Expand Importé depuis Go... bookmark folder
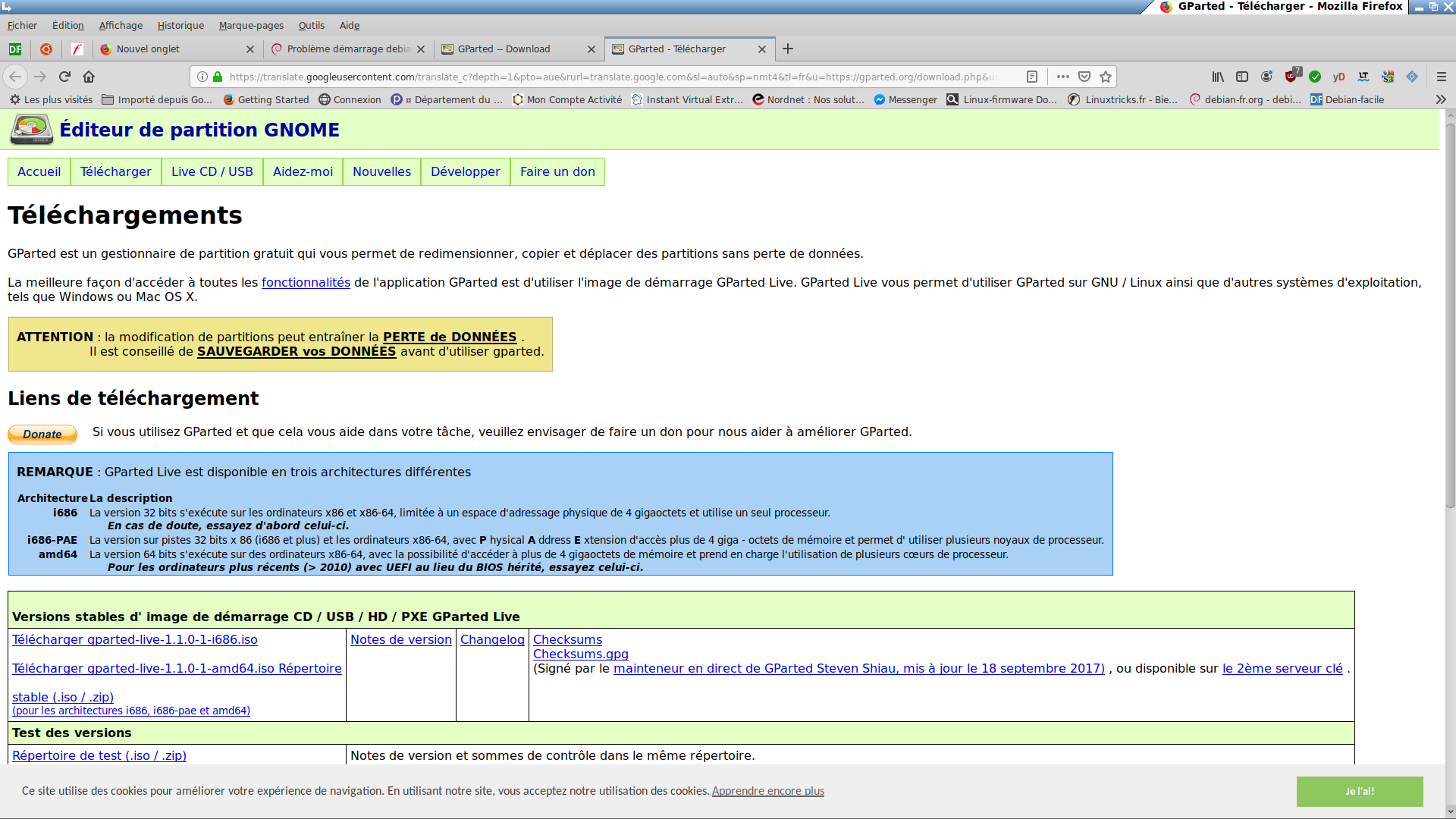Image resolution: width=1456 pixels, height=819 pixels. click(157, 99)
